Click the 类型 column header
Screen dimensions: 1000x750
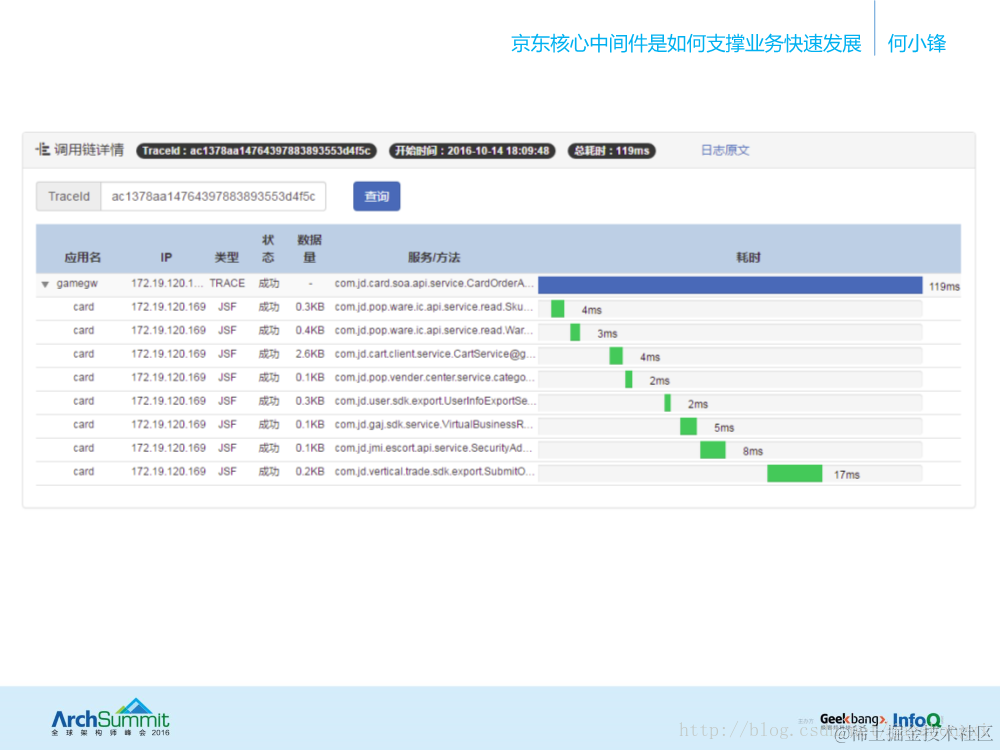tap(226, 258)
